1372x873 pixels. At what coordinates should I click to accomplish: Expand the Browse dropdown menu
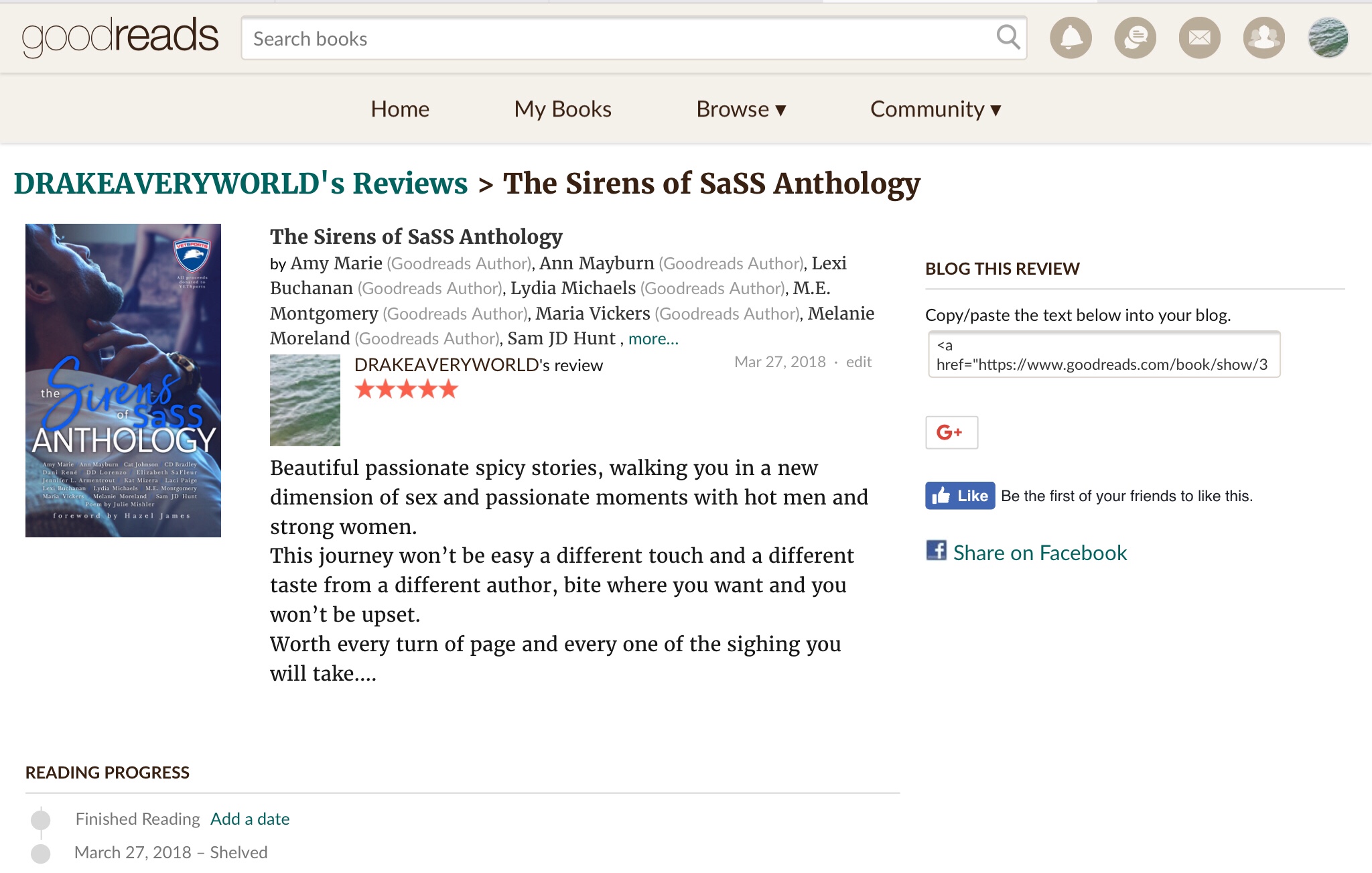point(741,109)
